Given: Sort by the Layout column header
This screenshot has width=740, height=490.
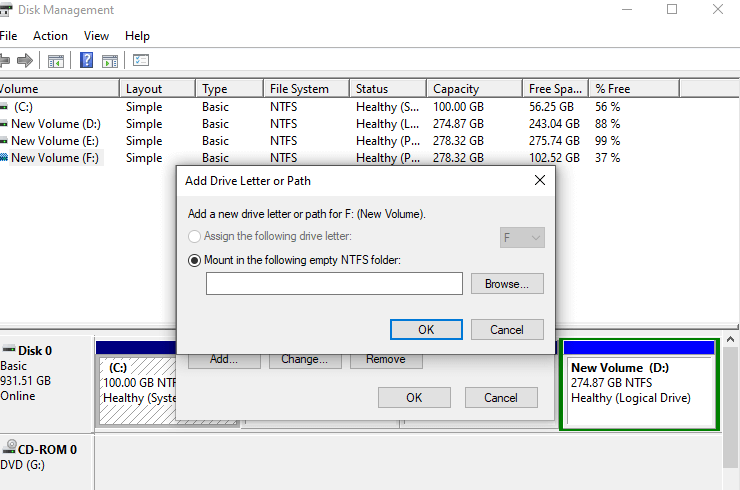Looking at the screenshot, I should [x=158, y=89].
